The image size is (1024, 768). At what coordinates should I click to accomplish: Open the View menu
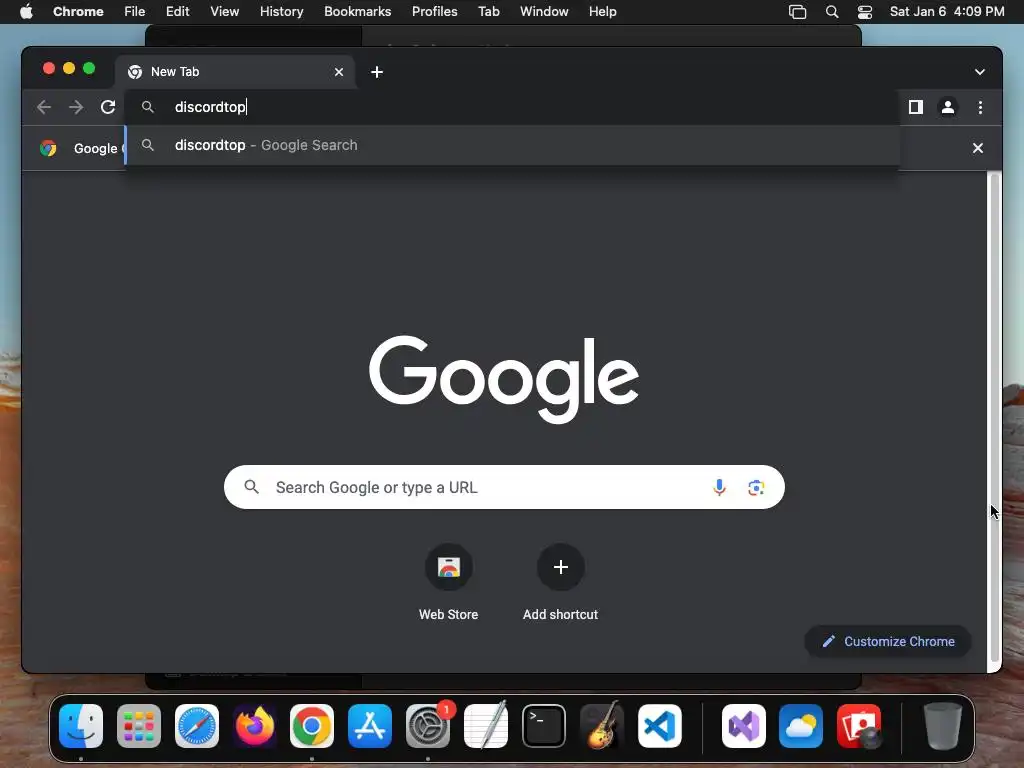225,12
